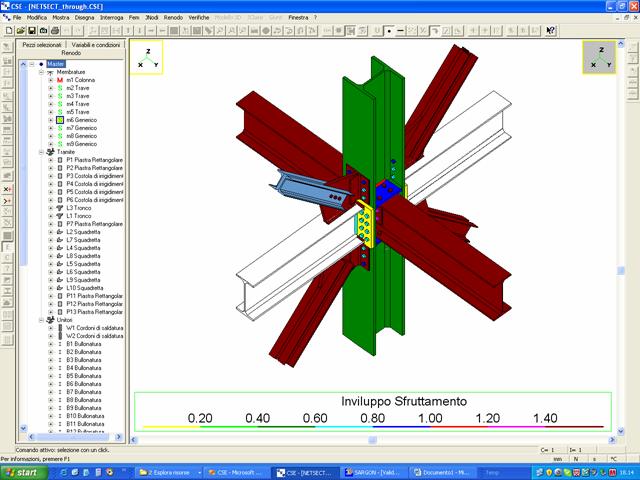Click the context help arrow icon
Screen dimensions: 640x480
pyautogui.click(x=551, y=30)
